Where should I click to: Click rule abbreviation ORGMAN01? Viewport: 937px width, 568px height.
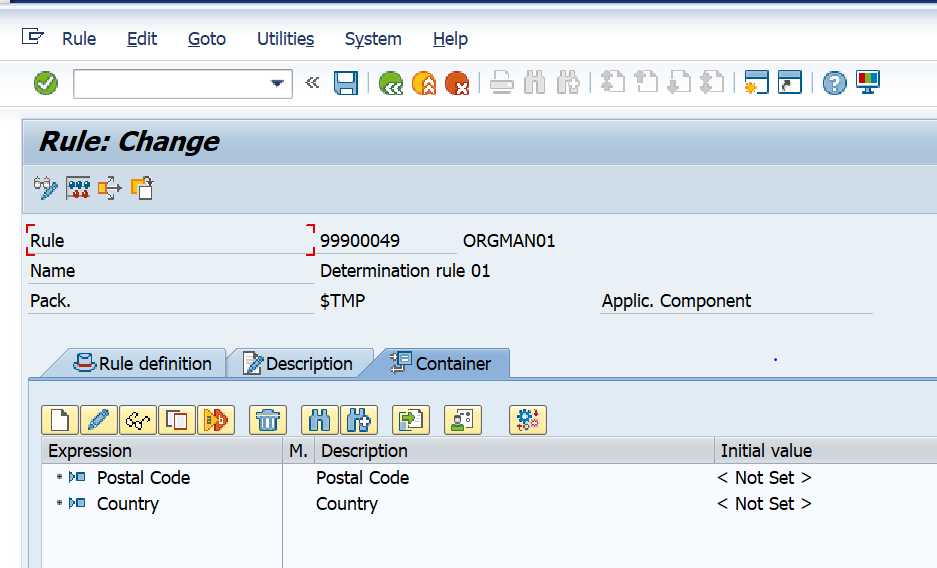509,241
